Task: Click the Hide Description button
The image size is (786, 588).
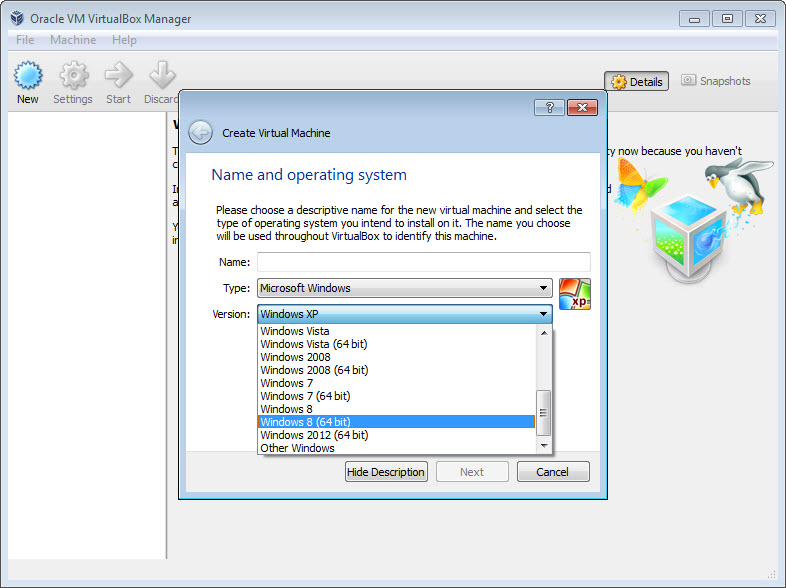Action: pyautogui.click(x=386, y=472)
